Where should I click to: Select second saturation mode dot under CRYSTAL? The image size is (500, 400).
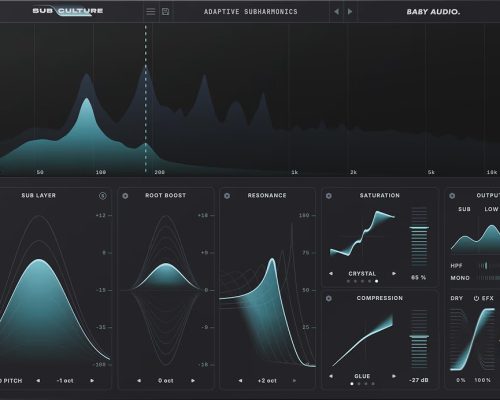coord(355,281)
